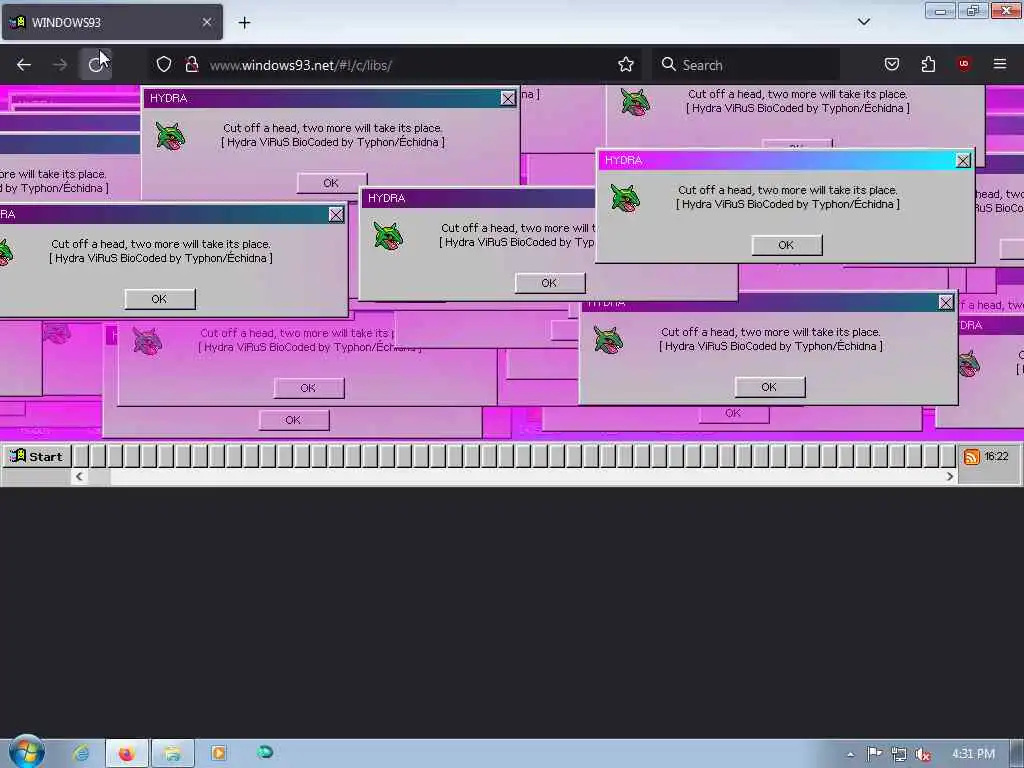Click the orange RSS tray icon
Screen dimensions: 1024x768
pyautogui.click(x=971, y=456)
